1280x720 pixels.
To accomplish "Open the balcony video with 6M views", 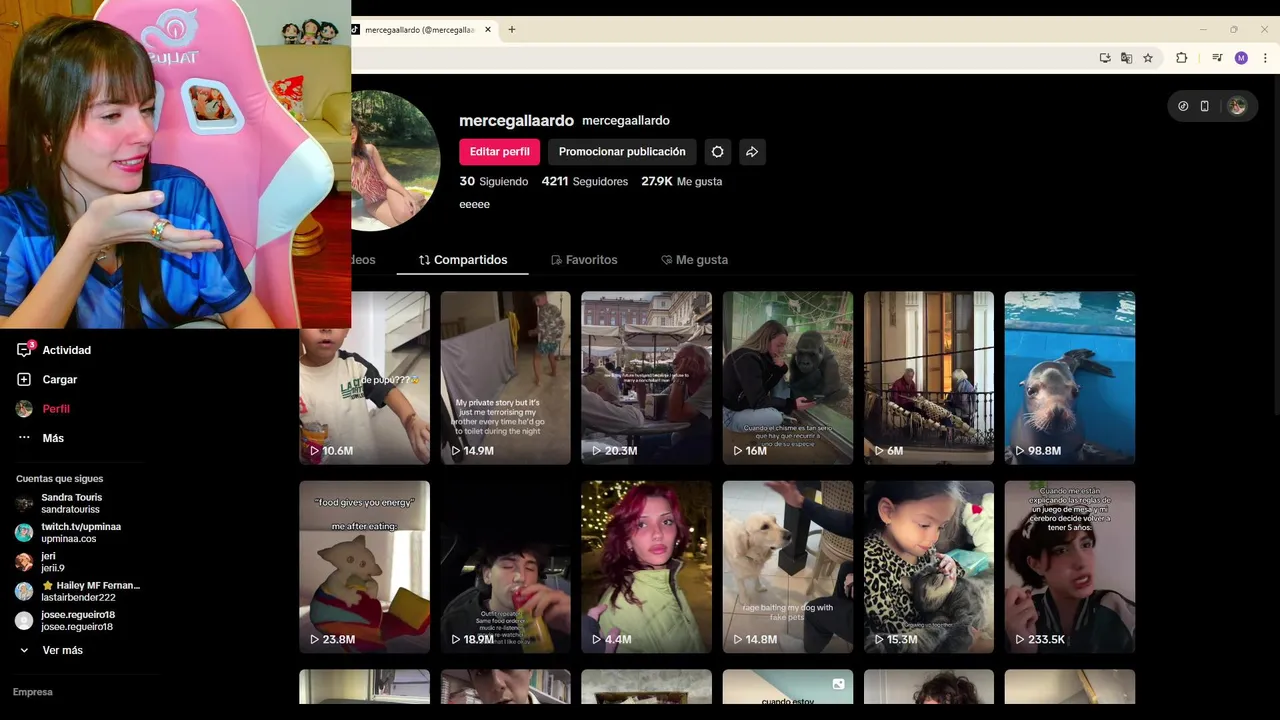I will tap(929, 378).
